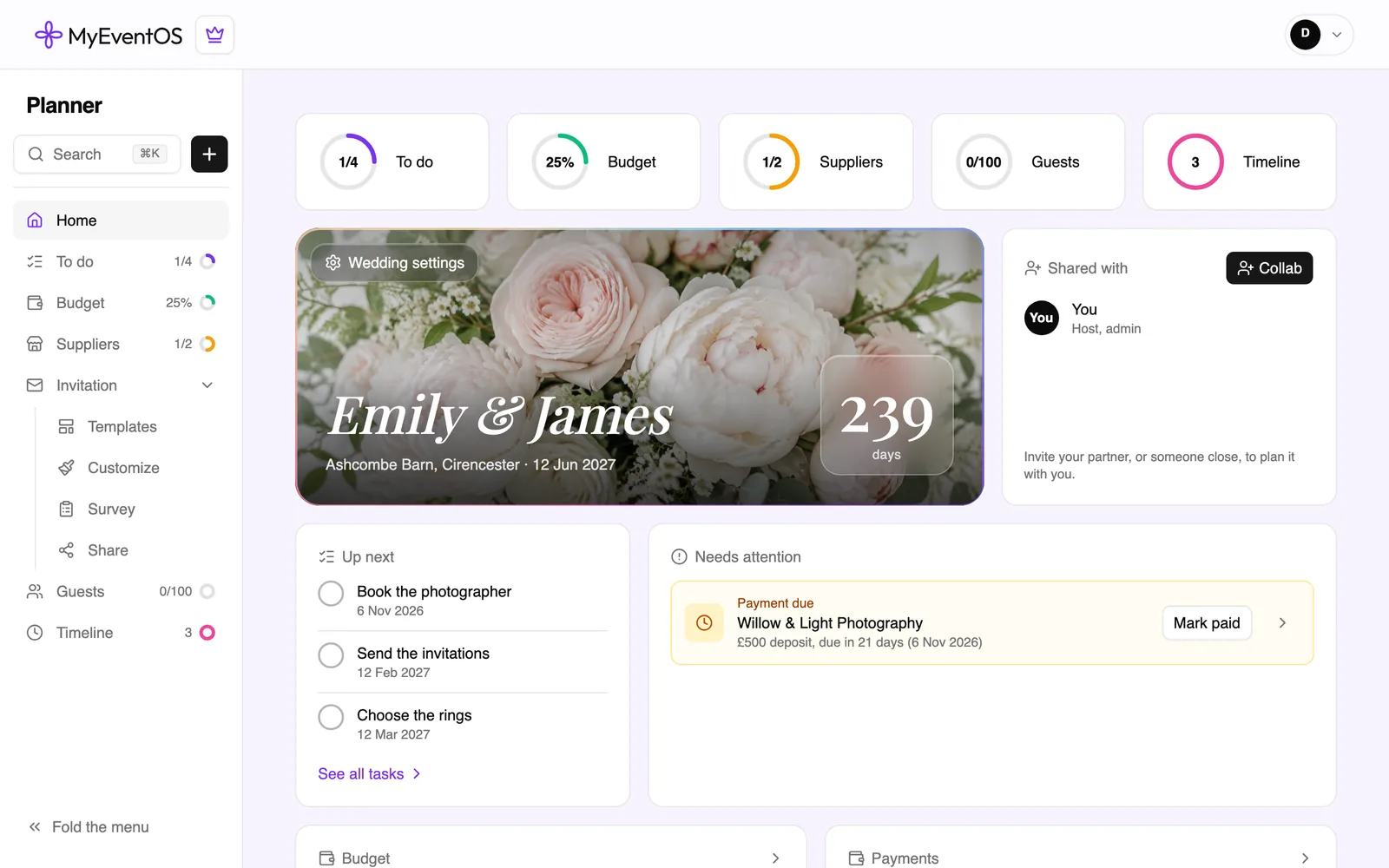
Task: Click the Share submenu item
Action: tap(136, 550)
